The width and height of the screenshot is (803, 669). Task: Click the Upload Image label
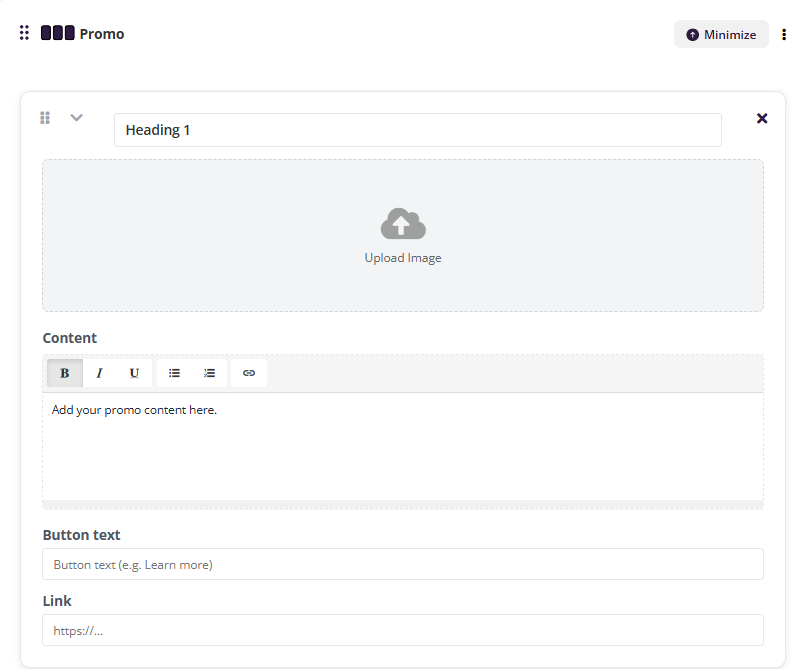click(403, 258)
